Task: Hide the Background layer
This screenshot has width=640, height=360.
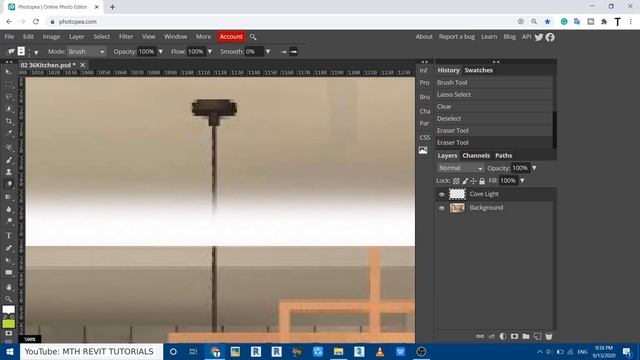Action: pyautogui.click(x=442, y=208)
